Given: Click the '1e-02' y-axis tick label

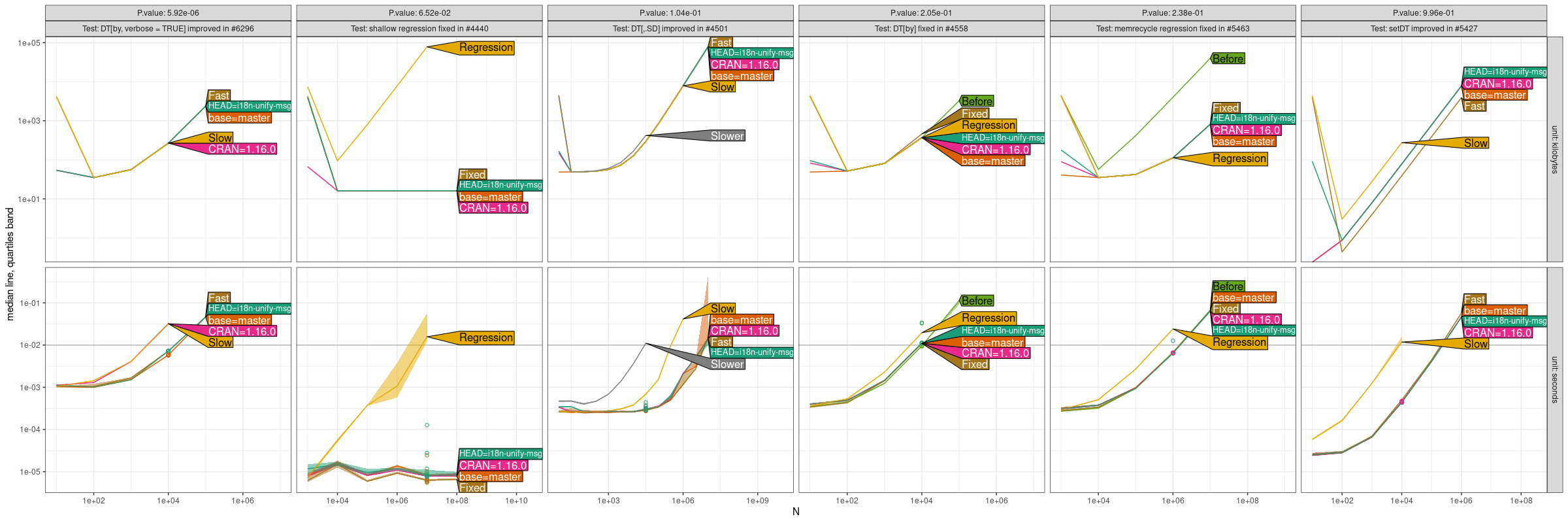Looking at the screenshot, I should pyautogui.click(x=30, y=345).
